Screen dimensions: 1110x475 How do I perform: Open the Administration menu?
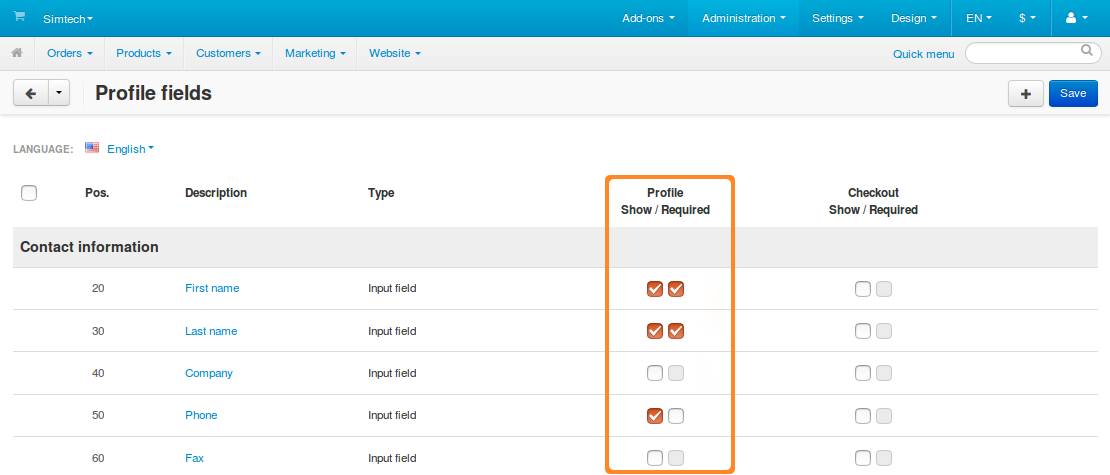tap(743, 18)
